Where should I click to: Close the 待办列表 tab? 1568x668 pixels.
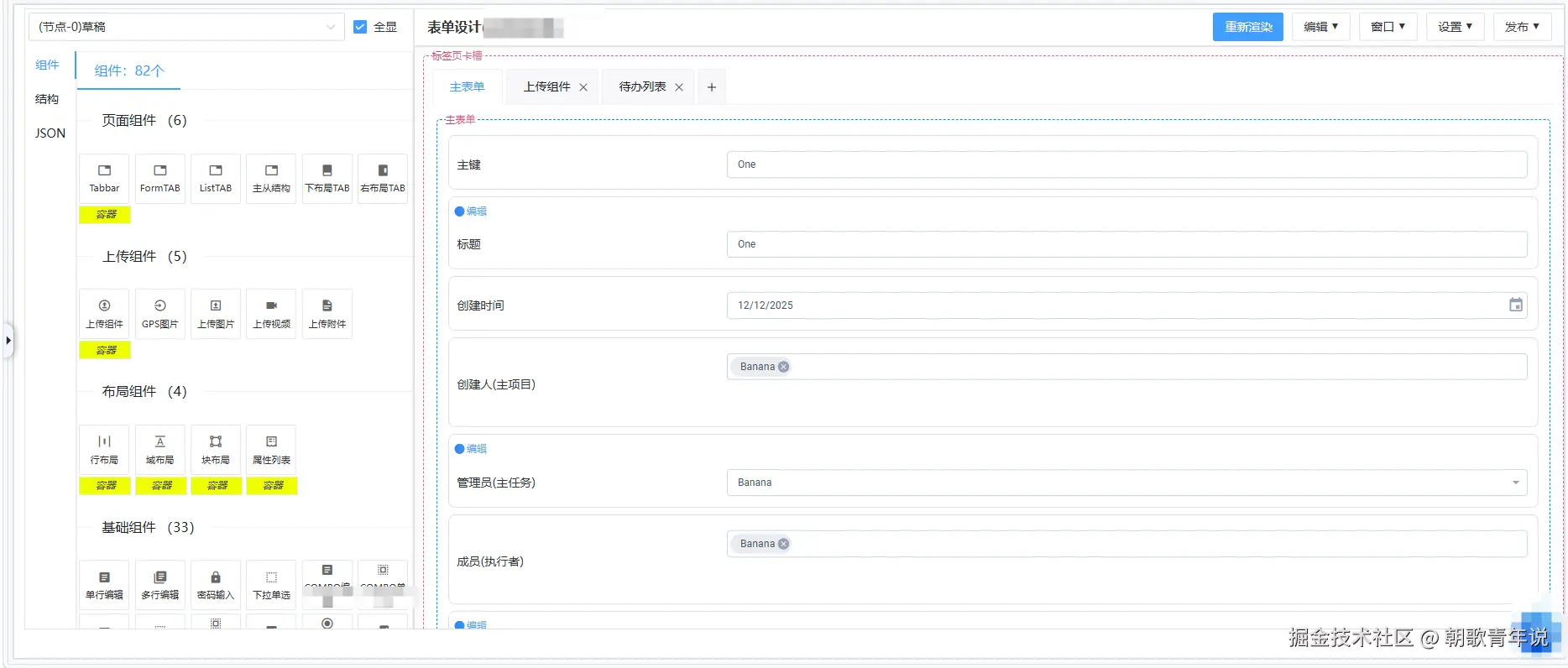[x=679, y=87]
